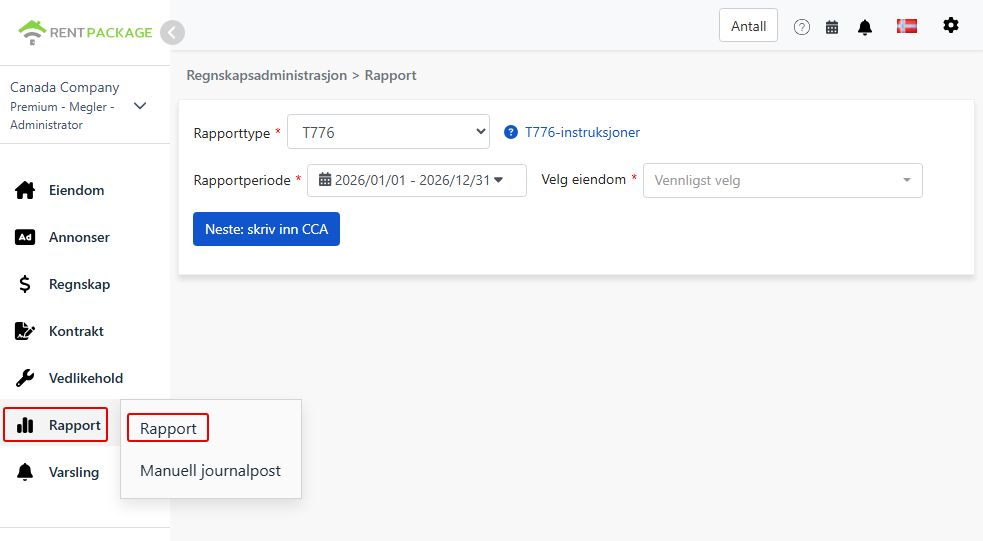Click the Rapporttype field label

pos(231,133)
